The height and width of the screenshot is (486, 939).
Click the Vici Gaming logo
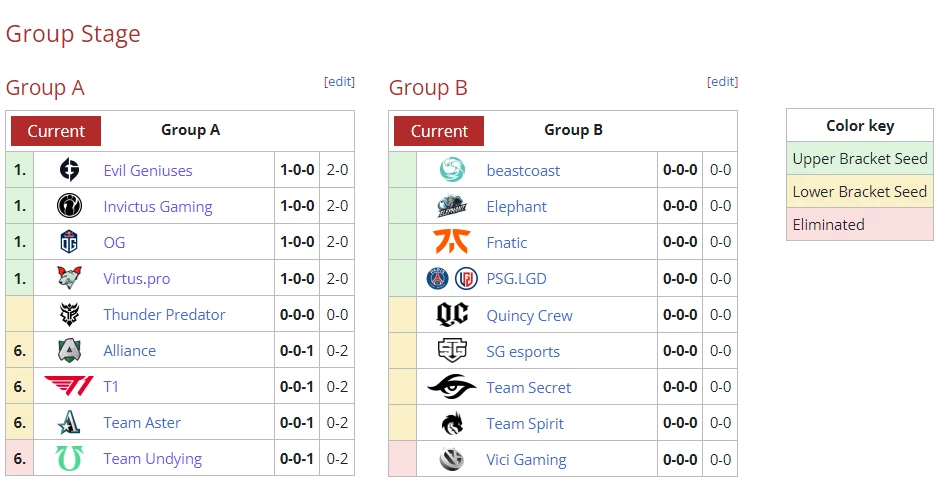[452, 460]
